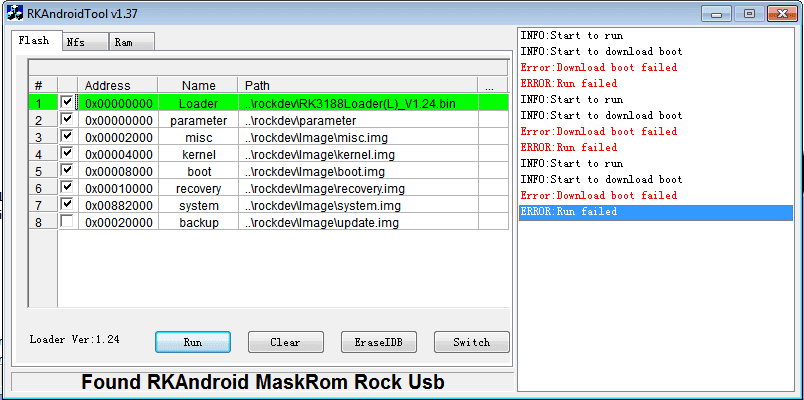This screenshot has width=804, height=400.
Task: Click the recovery name cell
Action: (198, 189)
